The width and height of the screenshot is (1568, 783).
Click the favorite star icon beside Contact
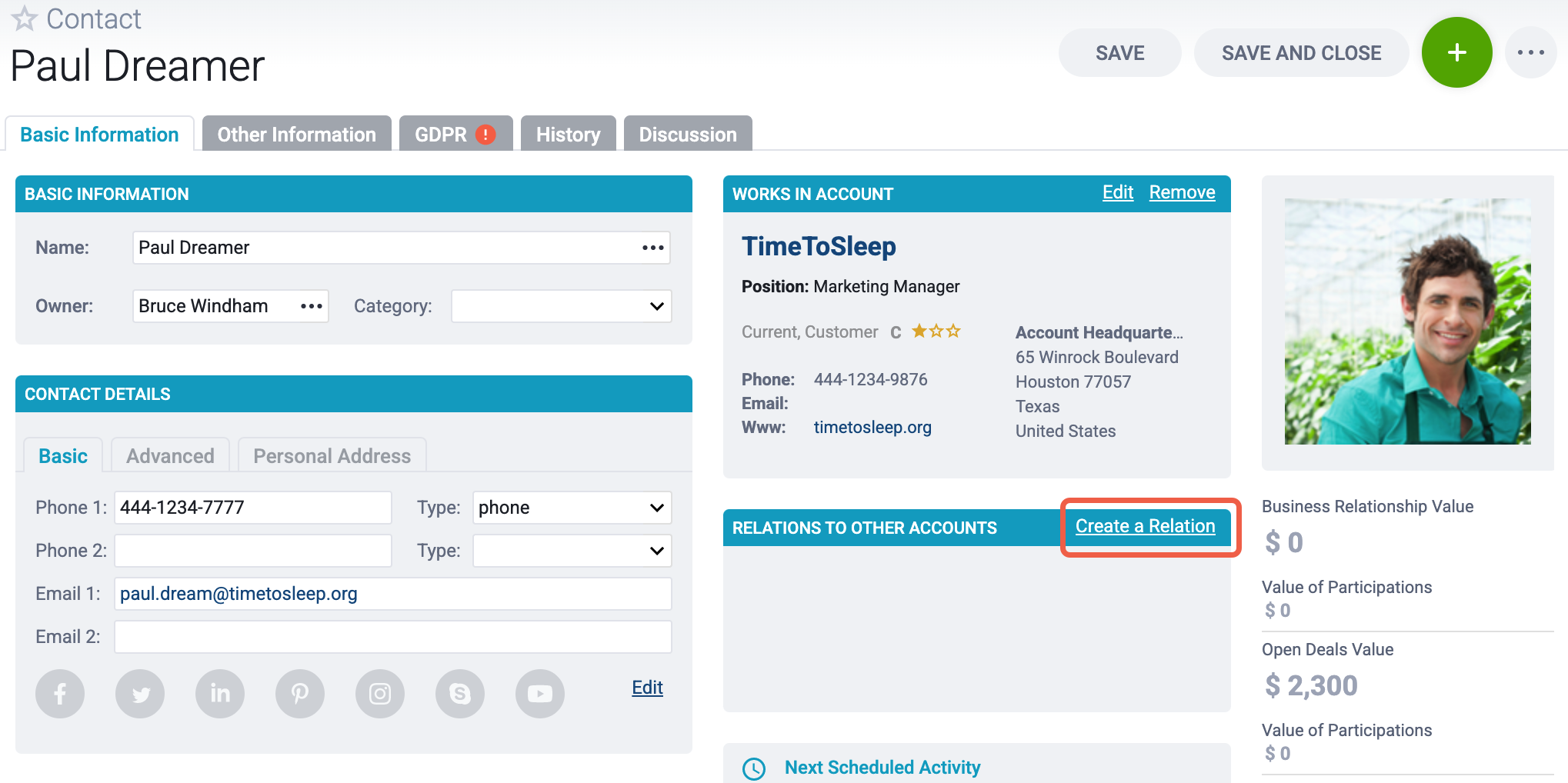click(25, 18)
